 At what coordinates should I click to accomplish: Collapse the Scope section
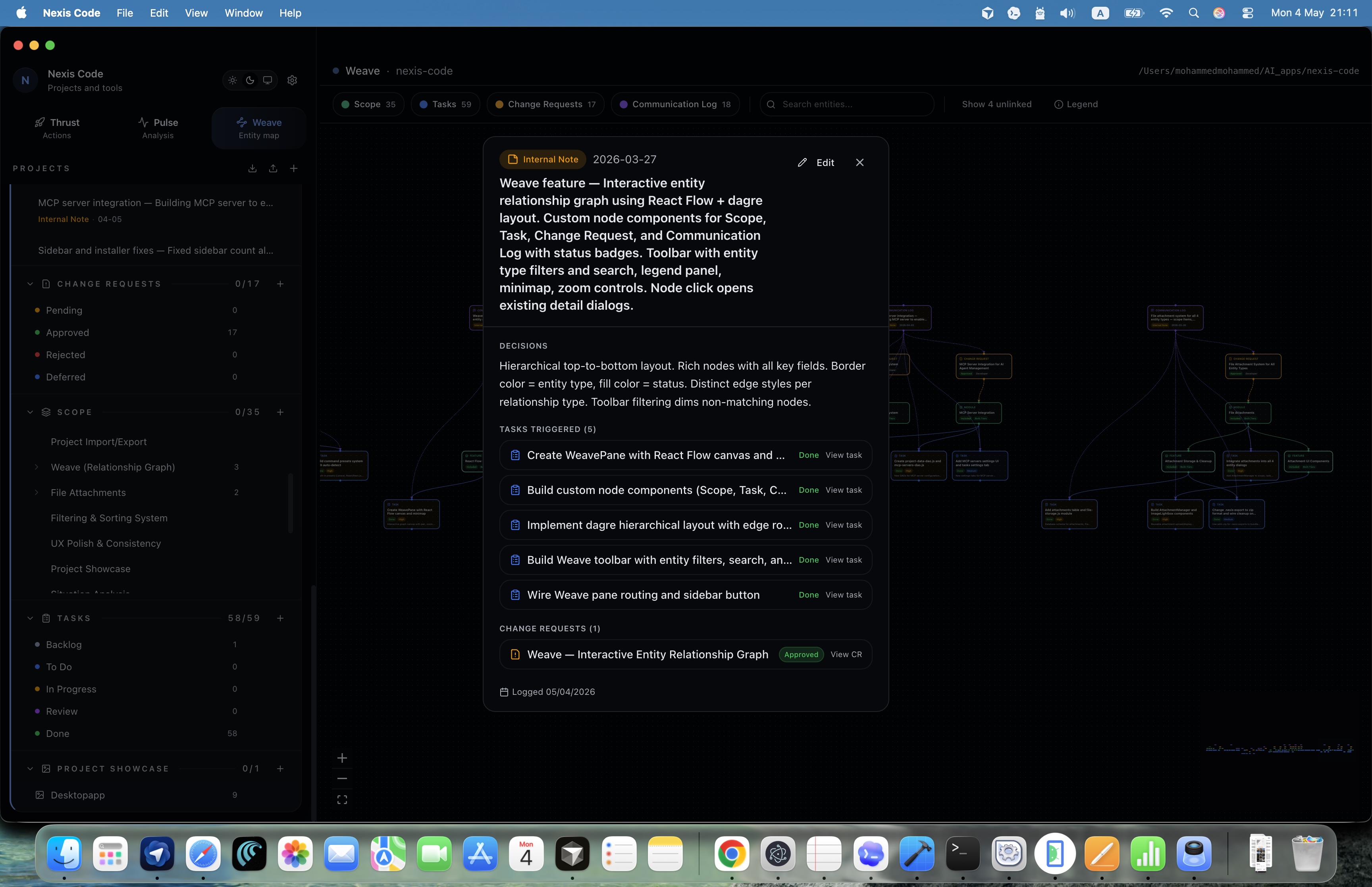30,412
